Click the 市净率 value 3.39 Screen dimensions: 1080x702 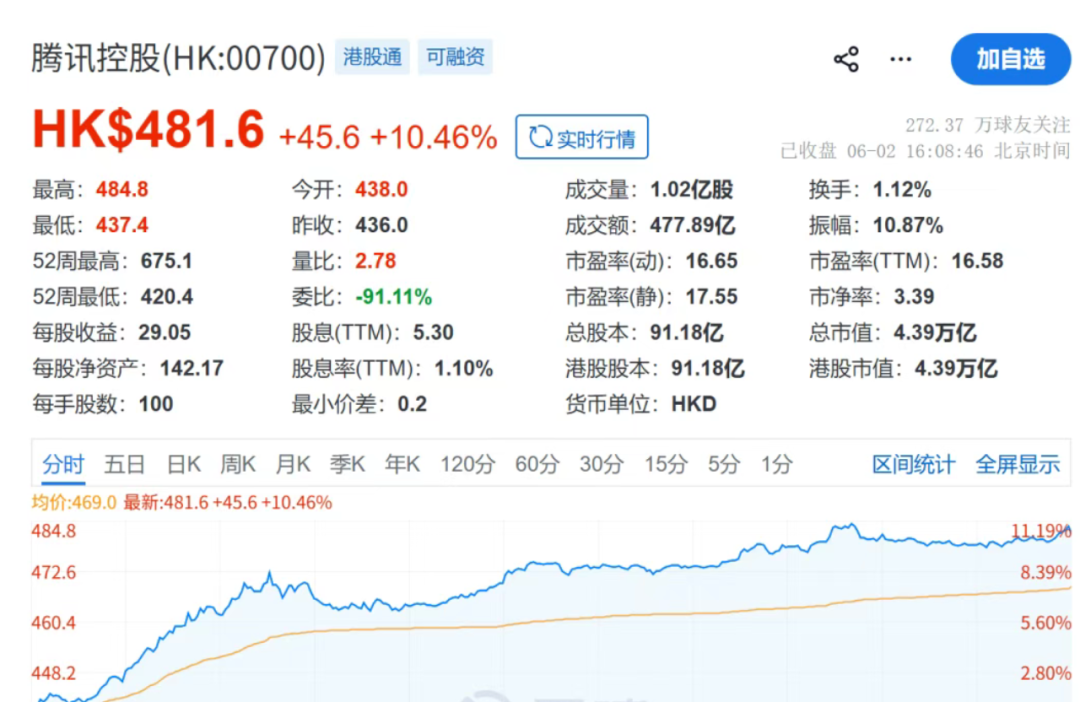[x=914, y=297]
